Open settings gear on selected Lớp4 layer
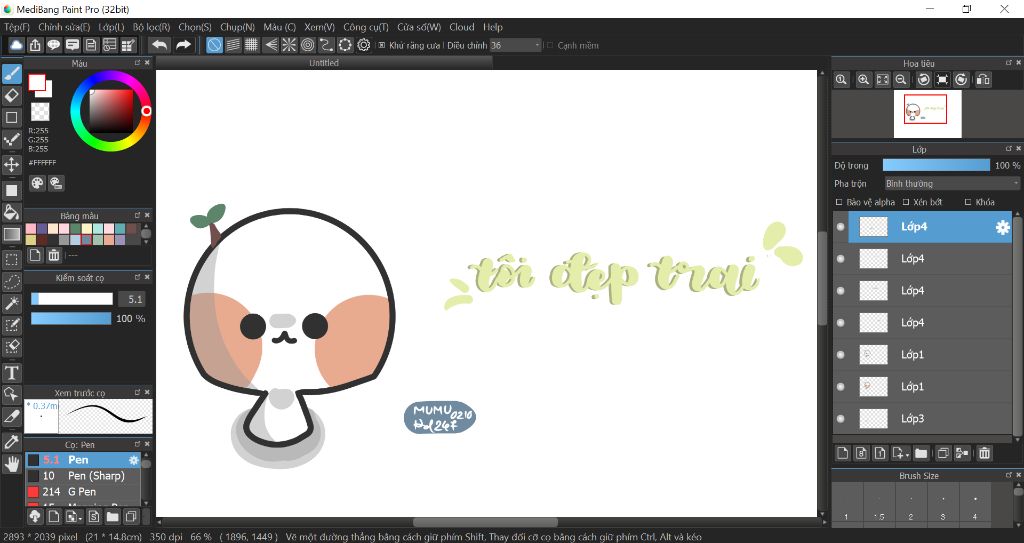 pos(1002,227)
